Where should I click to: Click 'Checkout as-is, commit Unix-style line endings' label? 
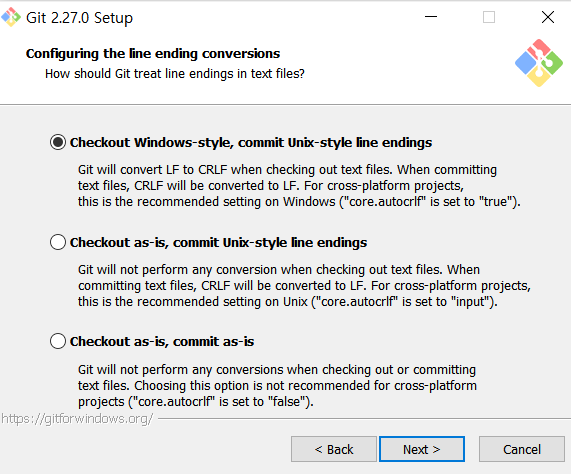click(x=218, y=242)
